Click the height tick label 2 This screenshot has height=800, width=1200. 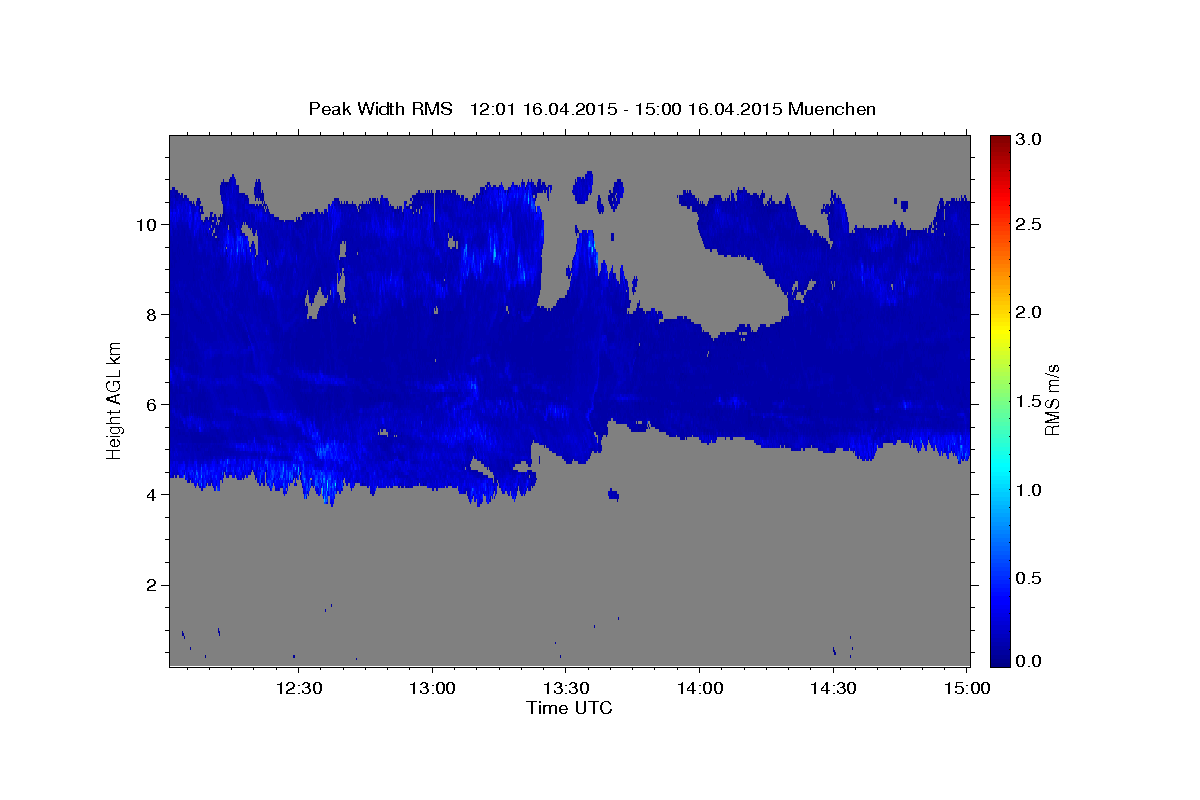pos(153,585)
